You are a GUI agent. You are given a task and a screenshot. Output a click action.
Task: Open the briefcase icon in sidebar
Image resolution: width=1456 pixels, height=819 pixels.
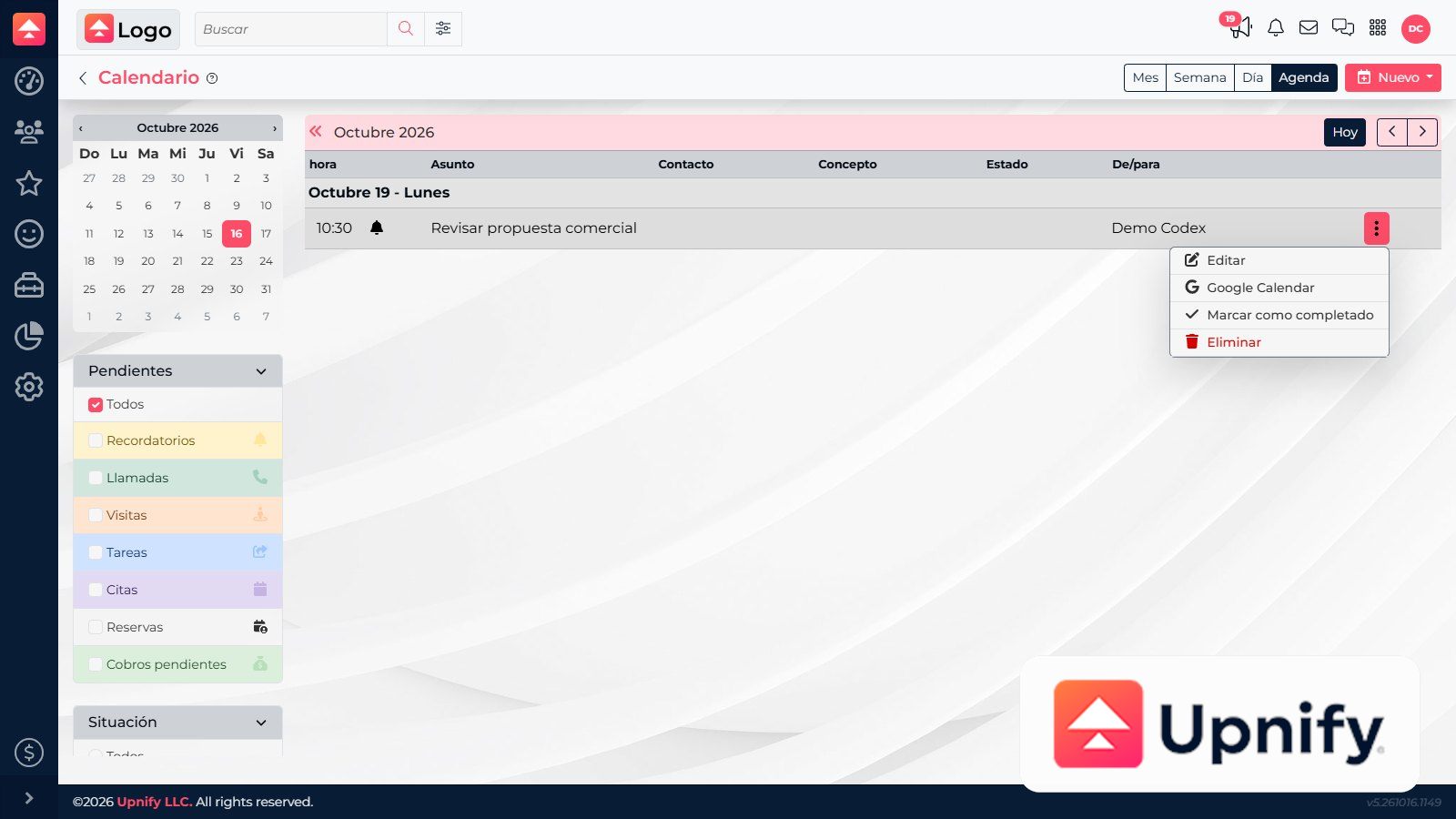(x=29, y=285)
